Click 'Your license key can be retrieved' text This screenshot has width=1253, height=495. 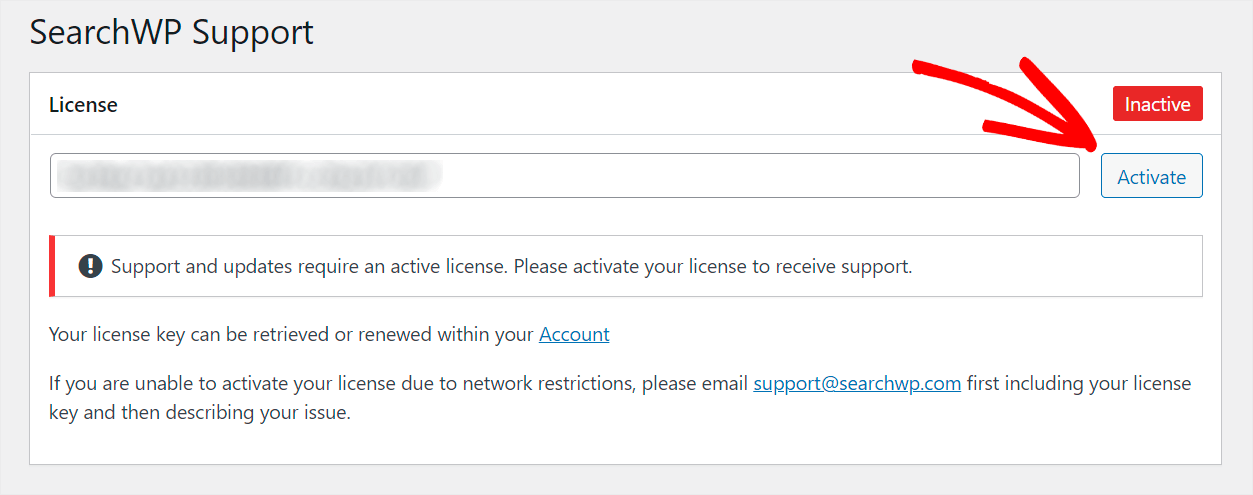[291, 335]
